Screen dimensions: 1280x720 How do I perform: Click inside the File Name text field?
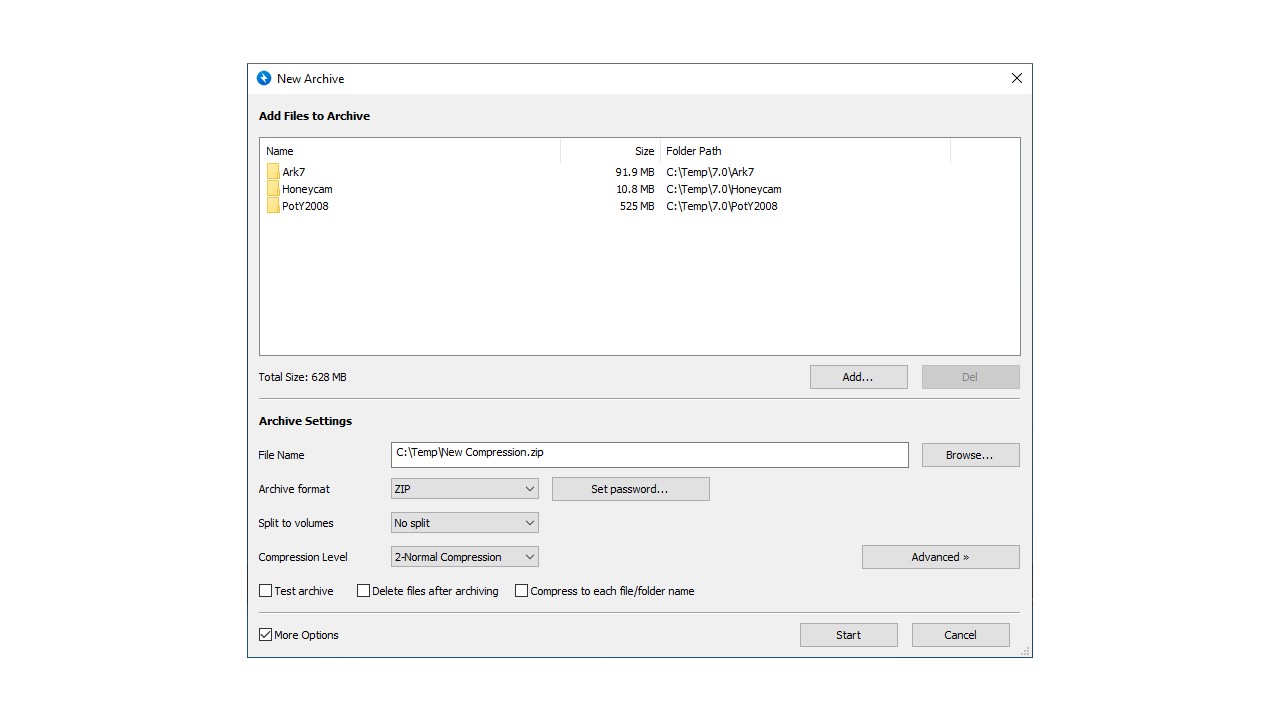(x=649, y=454)
